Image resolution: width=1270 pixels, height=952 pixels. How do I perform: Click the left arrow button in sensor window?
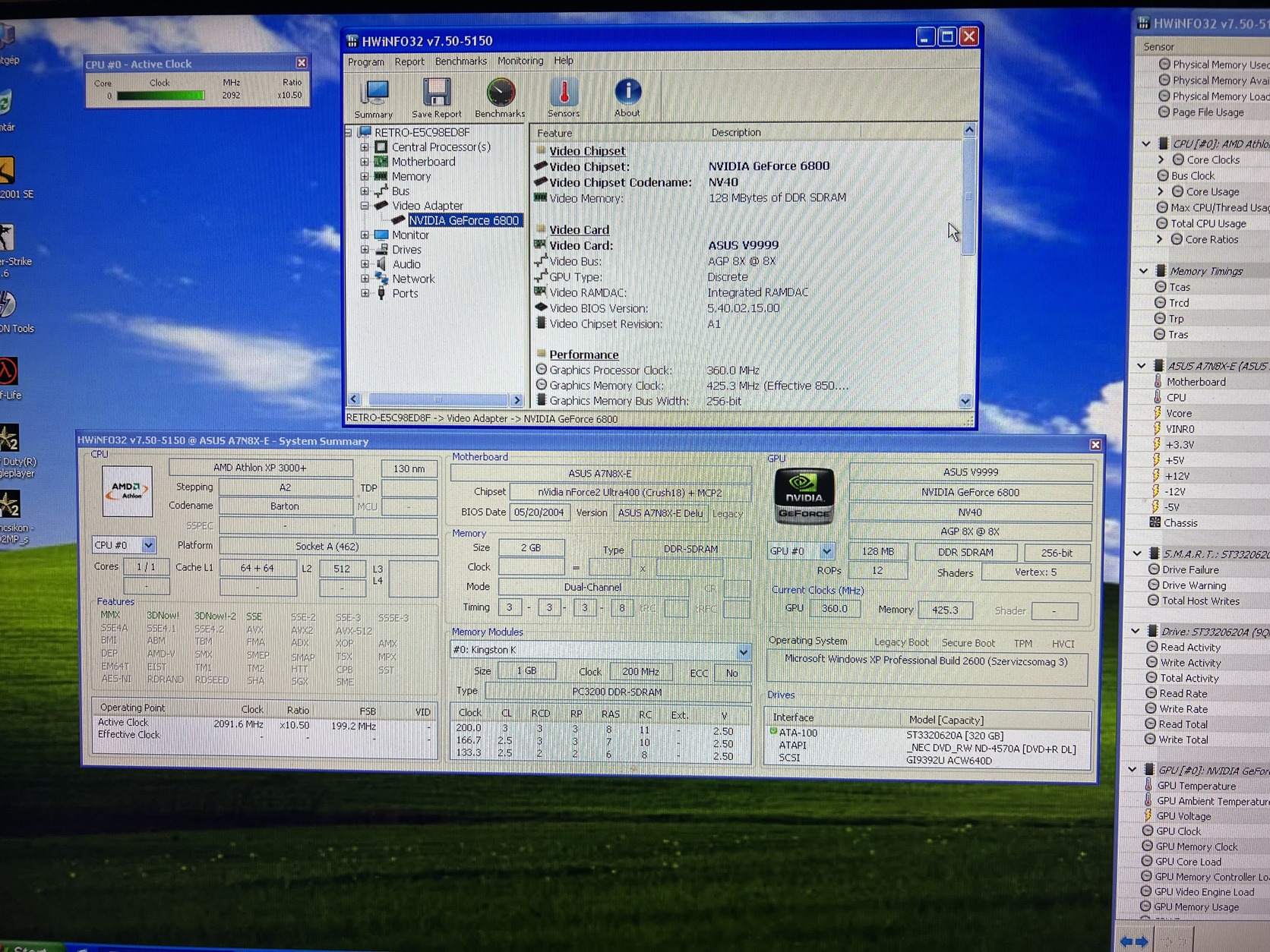pos(1126,941)
